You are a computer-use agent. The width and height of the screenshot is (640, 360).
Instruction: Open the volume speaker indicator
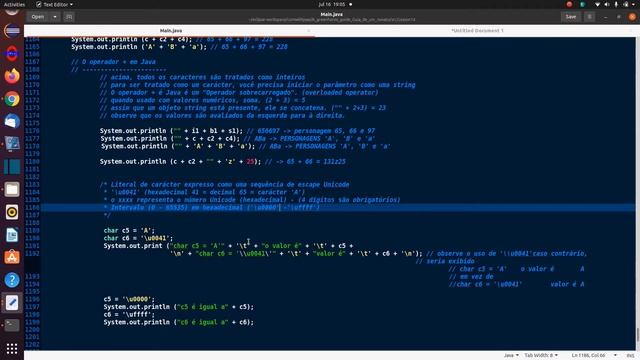coord(607,4)
